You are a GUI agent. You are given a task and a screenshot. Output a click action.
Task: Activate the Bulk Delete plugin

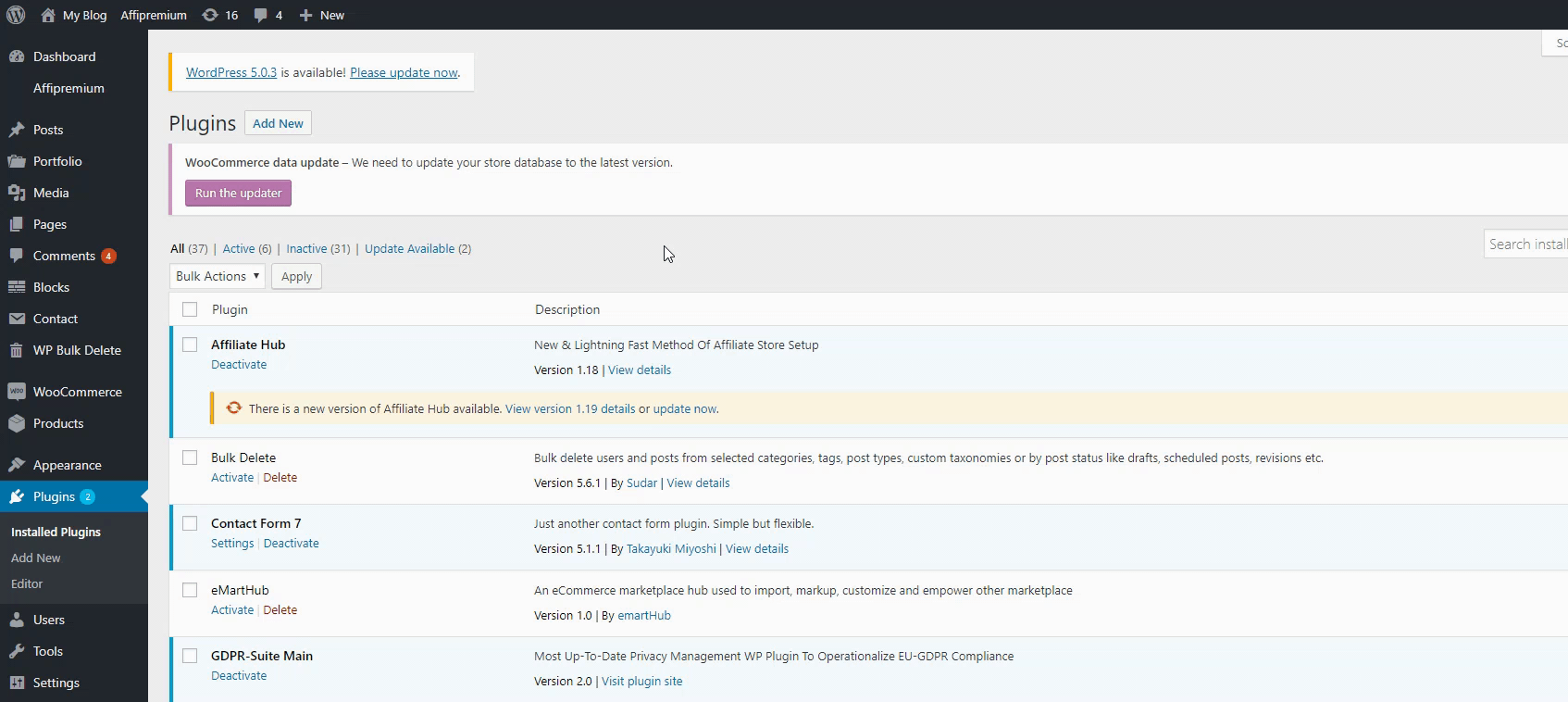click(x=232, y=477)
